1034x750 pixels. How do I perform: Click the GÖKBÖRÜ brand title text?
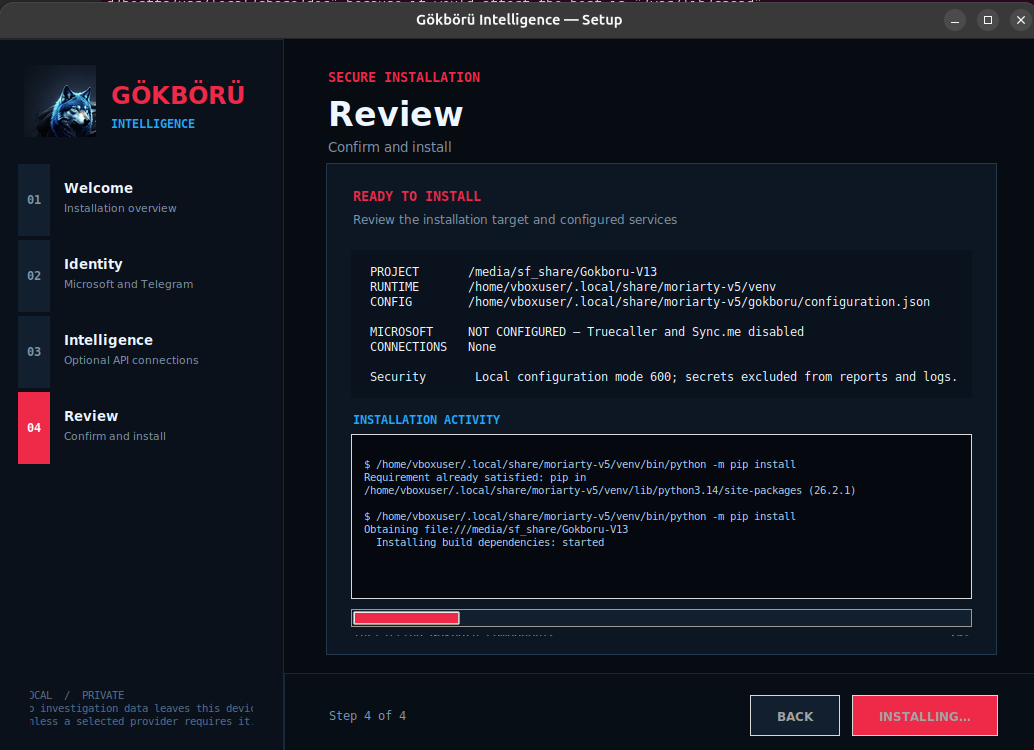[178, 95]
